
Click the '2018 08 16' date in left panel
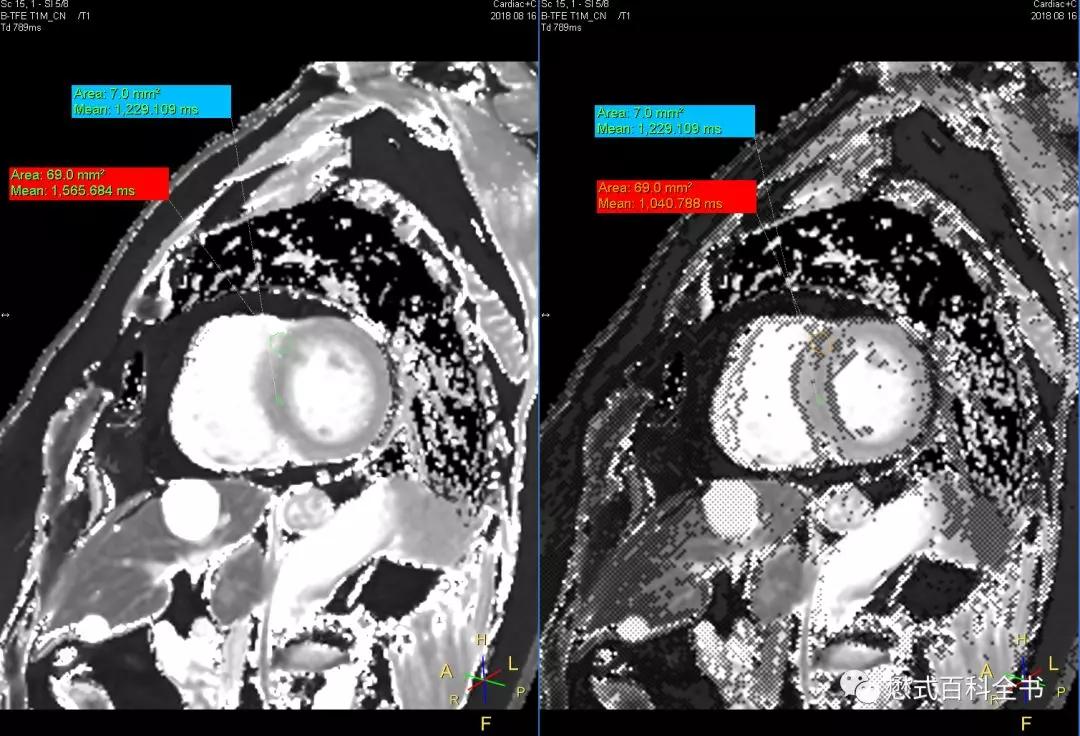coord(513,16)
